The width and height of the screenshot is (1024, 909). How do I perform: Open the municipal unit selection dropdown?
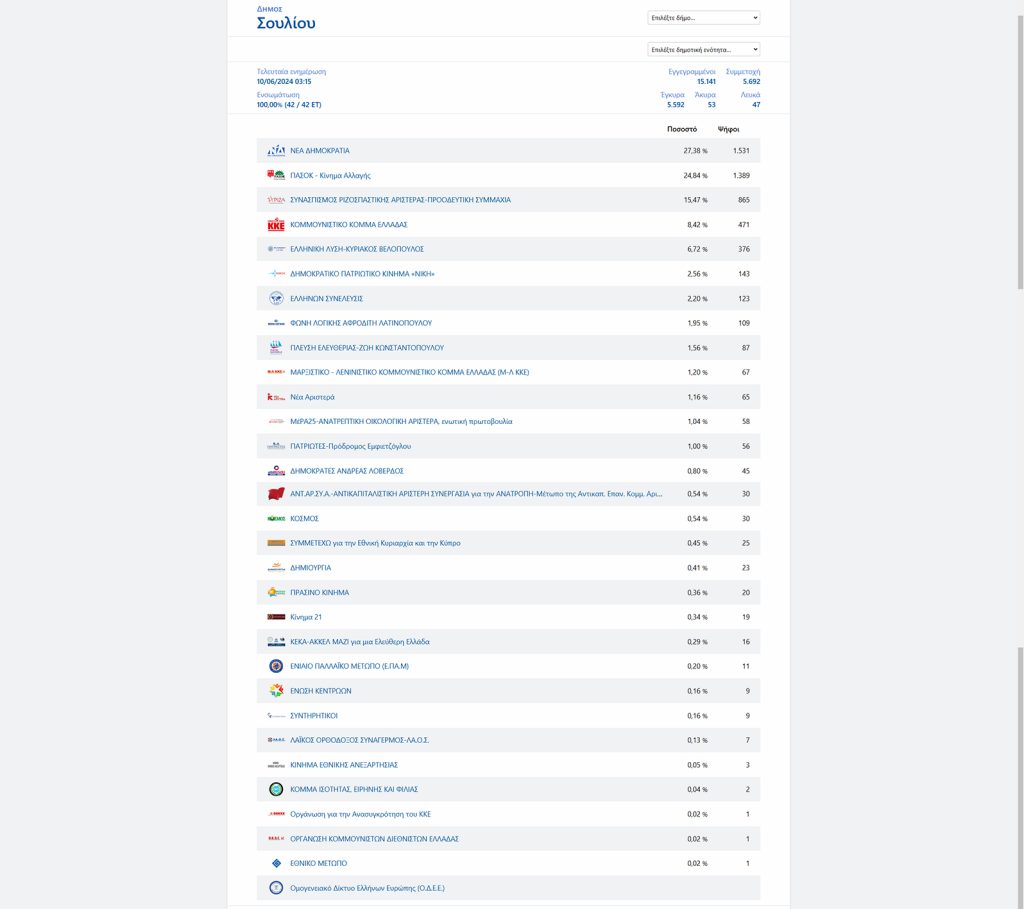point(703,50)
